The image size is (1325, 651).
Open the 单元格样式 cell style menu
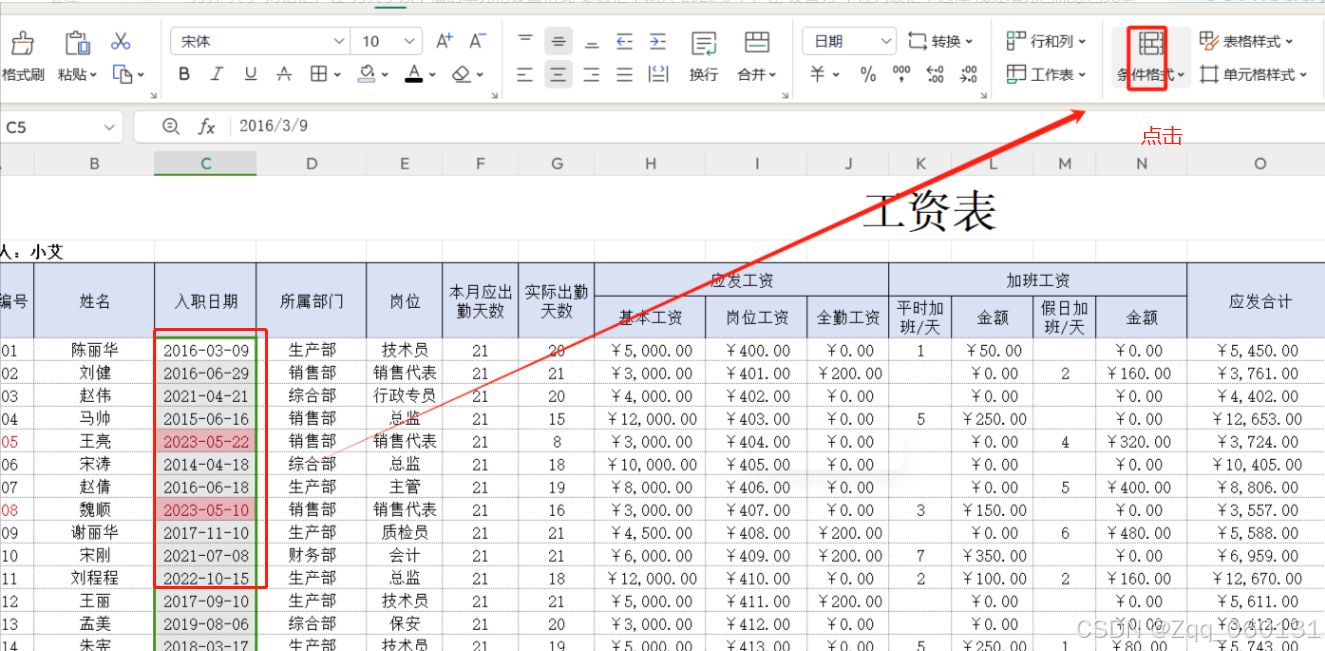(x=1254, y=74)
